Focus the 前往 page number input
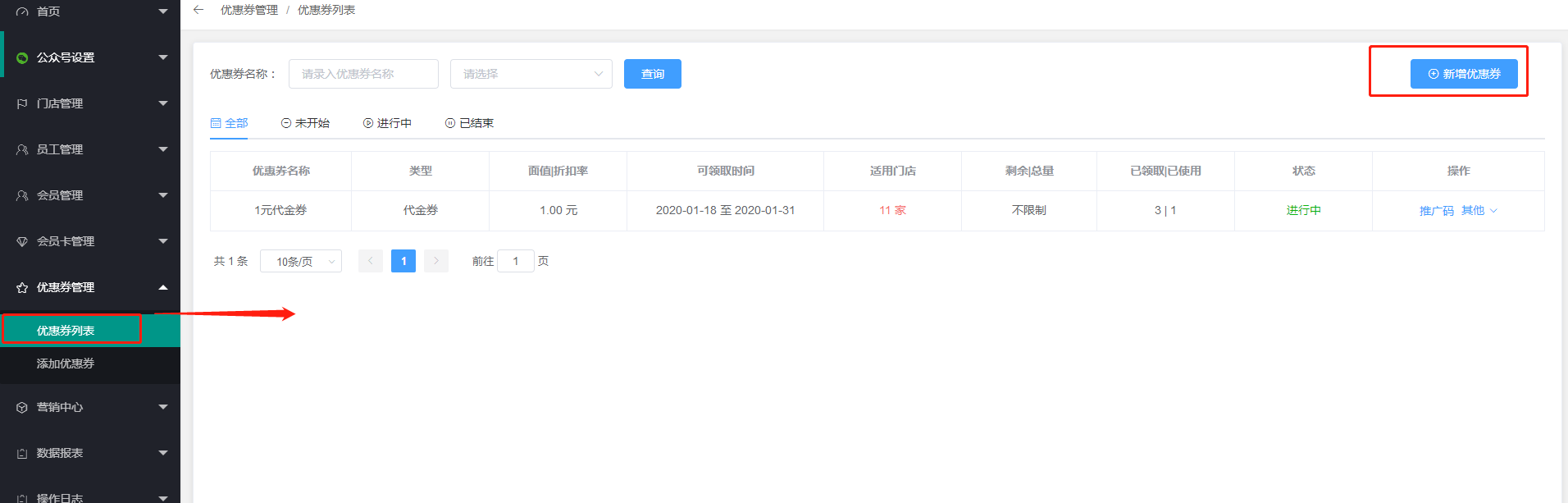 coord(516,261)
